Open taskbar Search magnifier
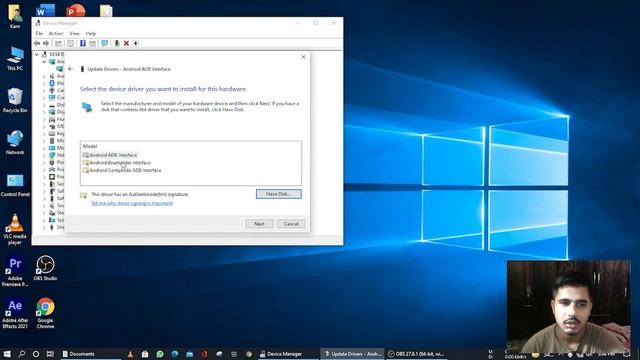The width and height of the screenshot is (640, 360). tap(22, 354)
